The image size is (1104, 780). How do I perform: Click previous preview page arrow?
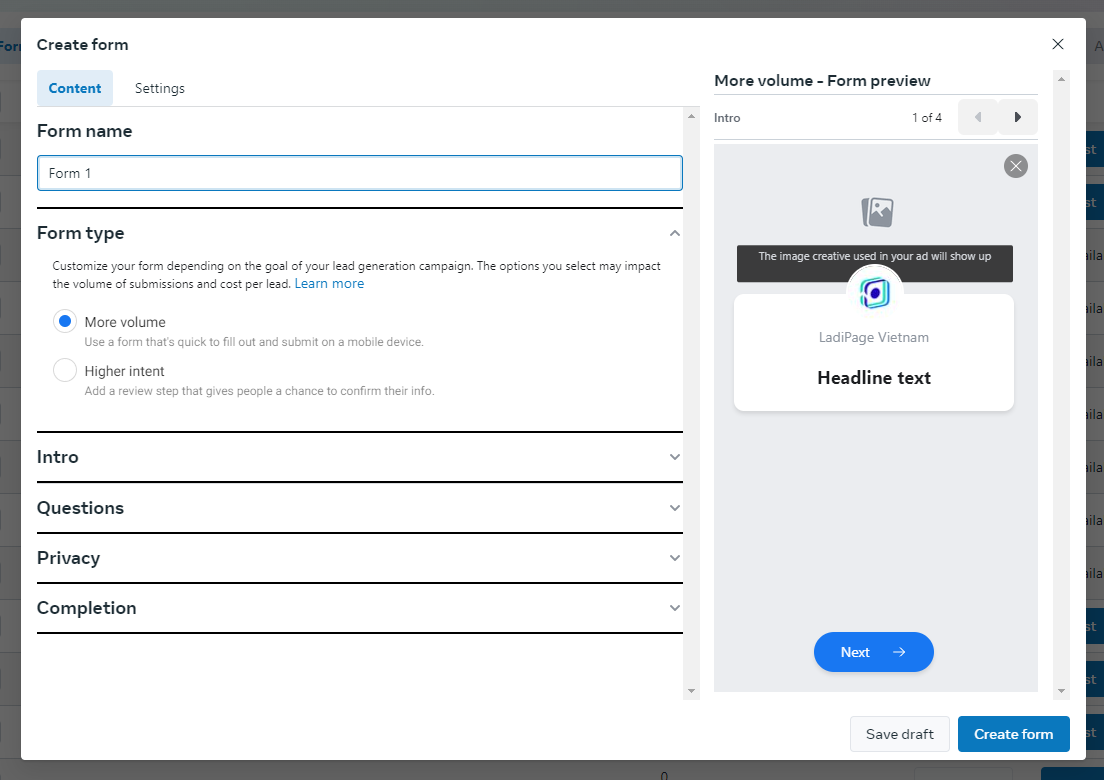977,117
